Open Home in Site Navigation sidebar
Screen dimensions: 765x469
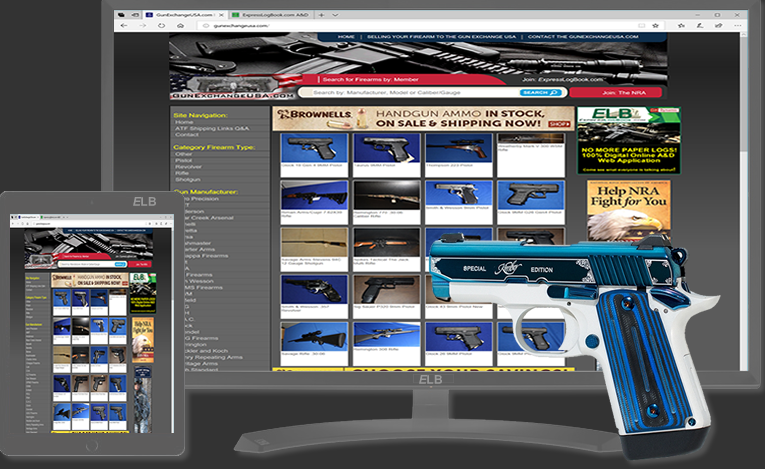[x=184, y=122]
